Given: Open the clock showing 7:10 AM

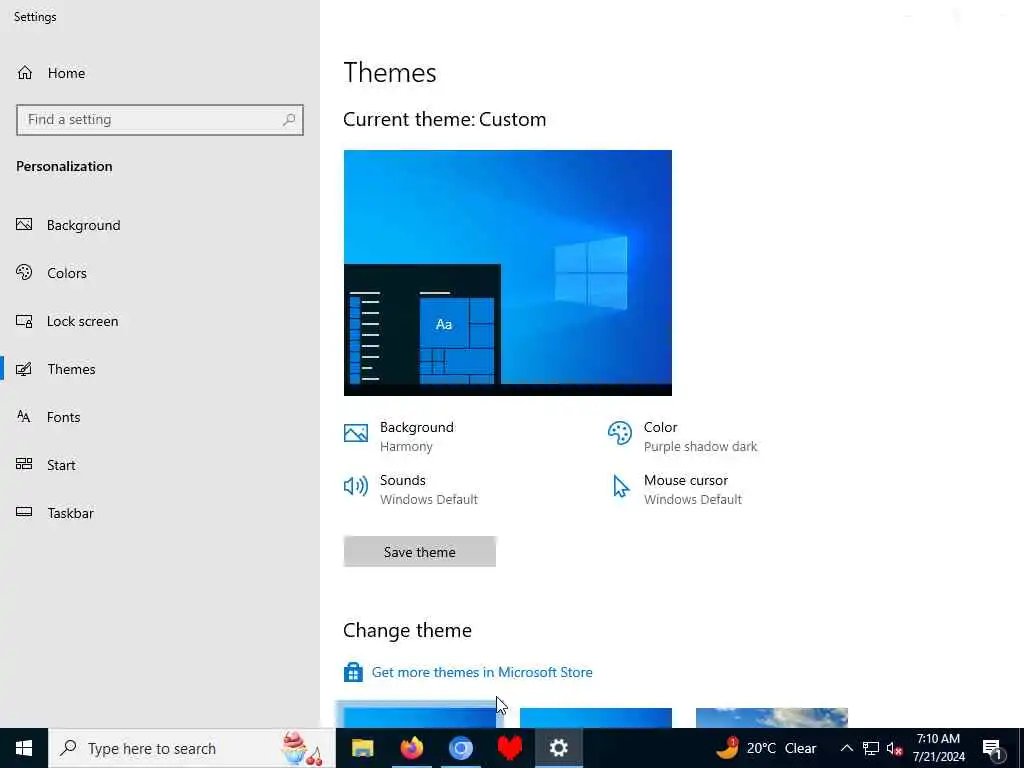Looking at the screenshot, I should [938, 748].
